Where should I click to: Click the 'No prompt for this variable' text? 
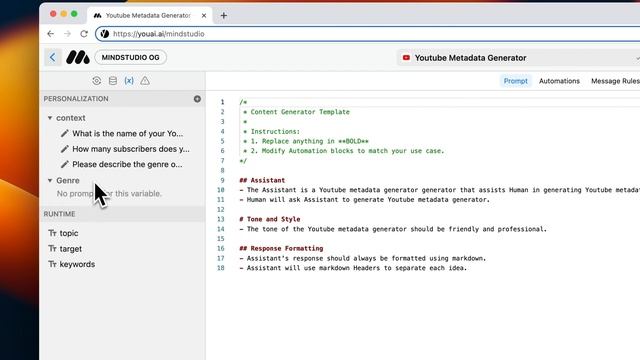click(x=109, y=193)
